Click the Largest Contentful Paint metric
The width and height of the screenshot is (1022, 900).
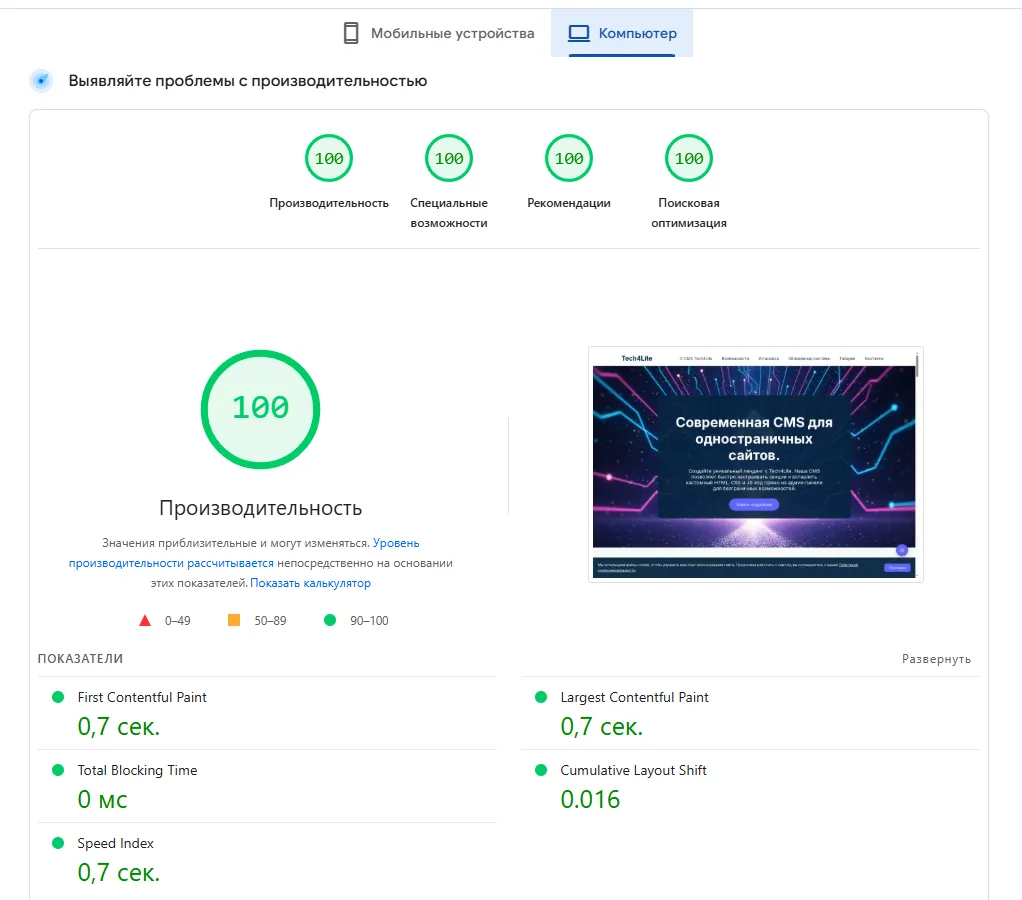click(634, 697)
